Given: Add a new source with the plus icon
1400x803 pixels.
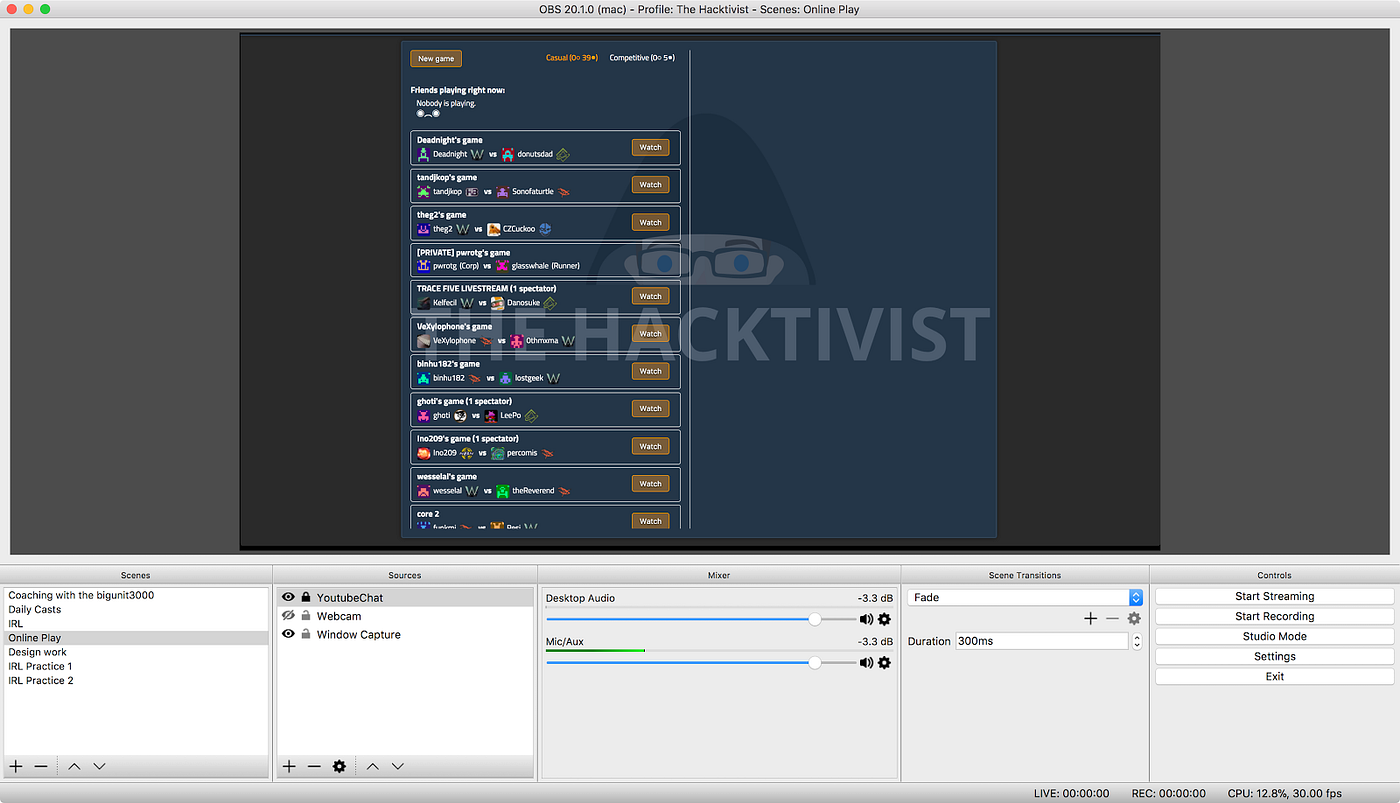Looking at the screenshot, I should click(x=289, y=766).
